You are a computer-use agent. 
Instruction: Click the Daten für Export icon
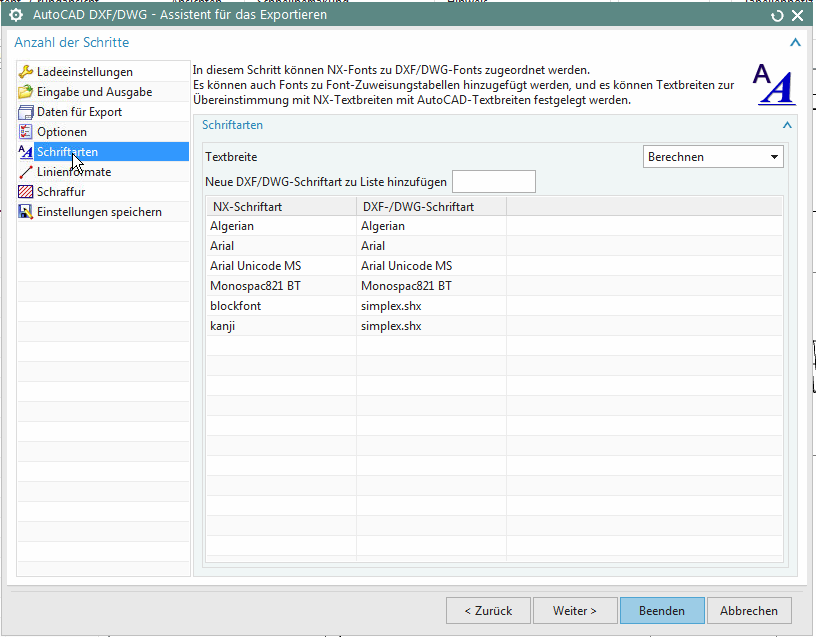(26, 112)
